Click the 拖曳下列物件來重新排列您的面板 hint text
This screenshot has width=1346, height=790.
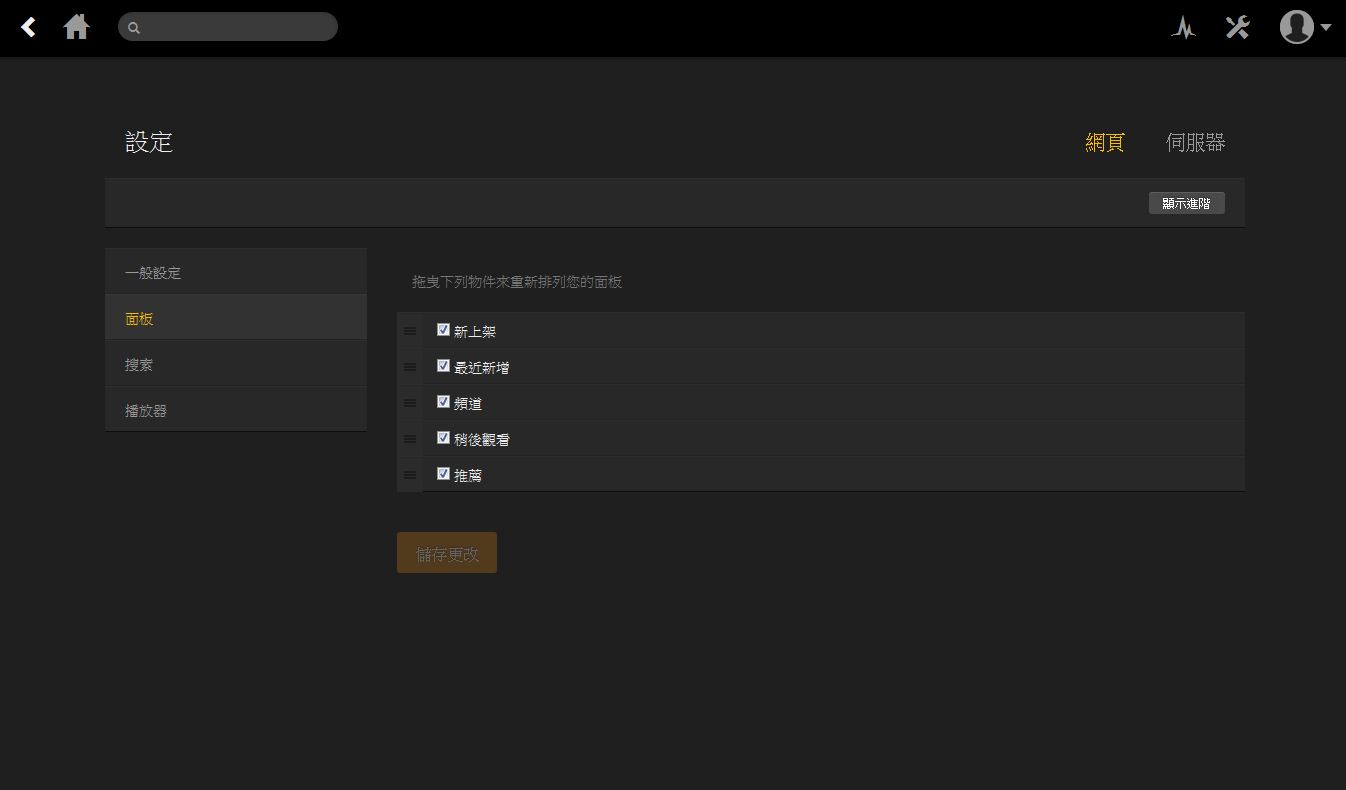coord(517,282)
